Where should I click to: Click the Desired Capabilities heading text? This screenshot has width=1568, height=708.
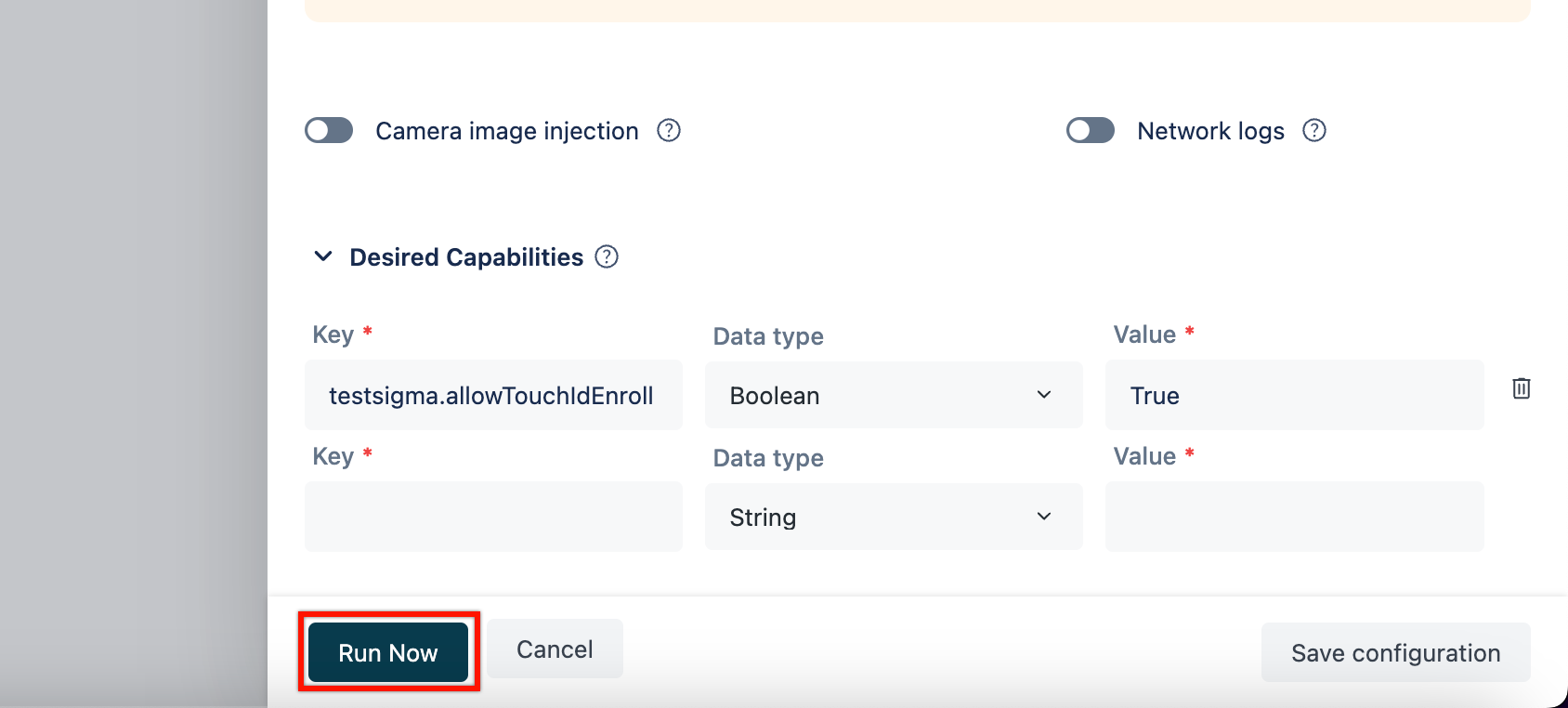click(x=466, y=257)
